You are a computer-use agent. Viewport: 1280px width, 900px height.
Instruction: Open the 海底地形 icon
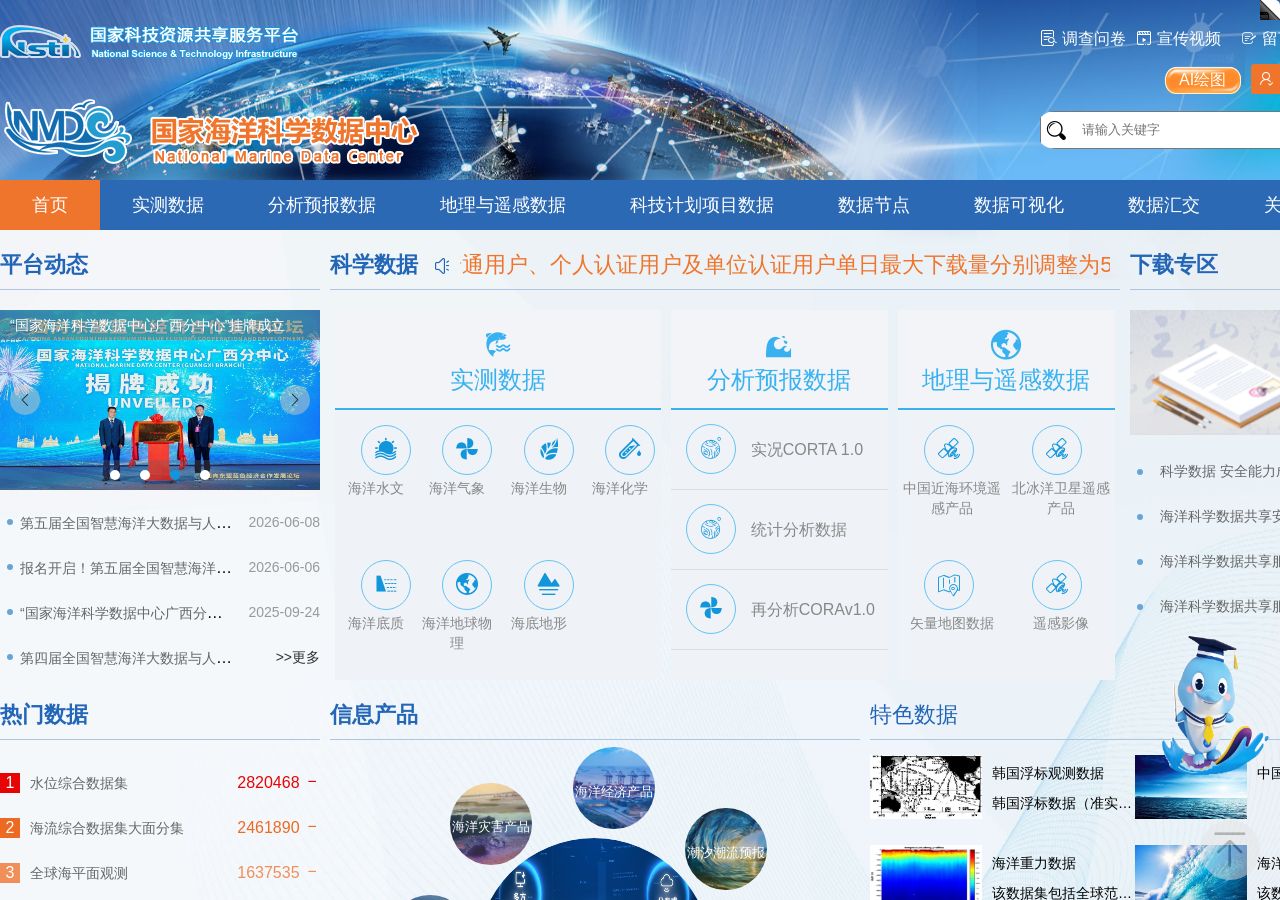click(549, 585)
